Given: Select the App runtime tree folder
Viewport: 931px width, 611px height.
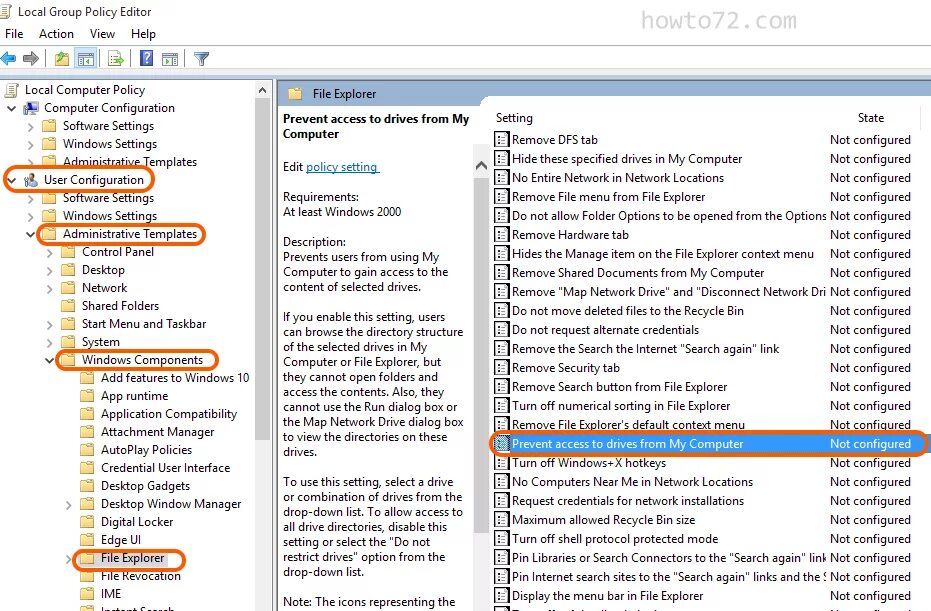Looking at the screenshot, I should point(134,396).
